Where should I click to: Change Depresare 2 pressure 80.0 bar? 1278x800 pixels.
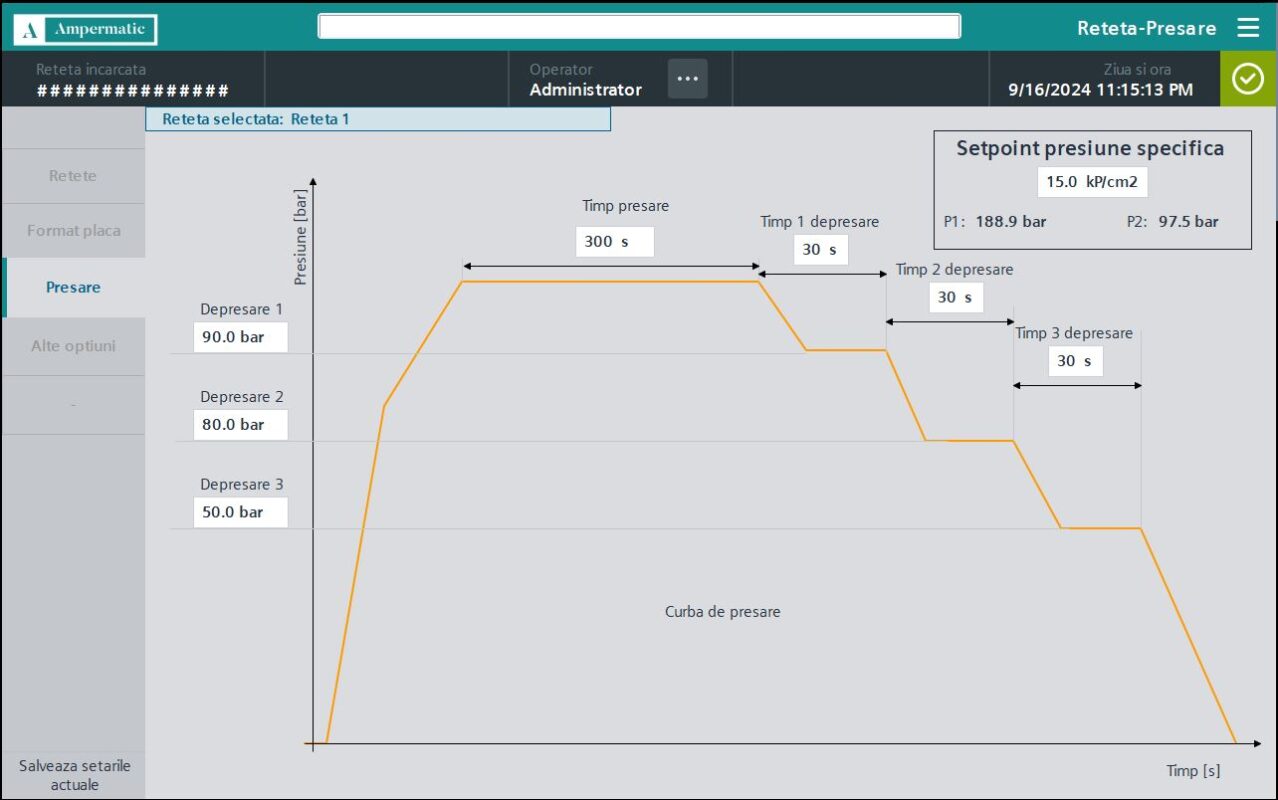[240, 425]
